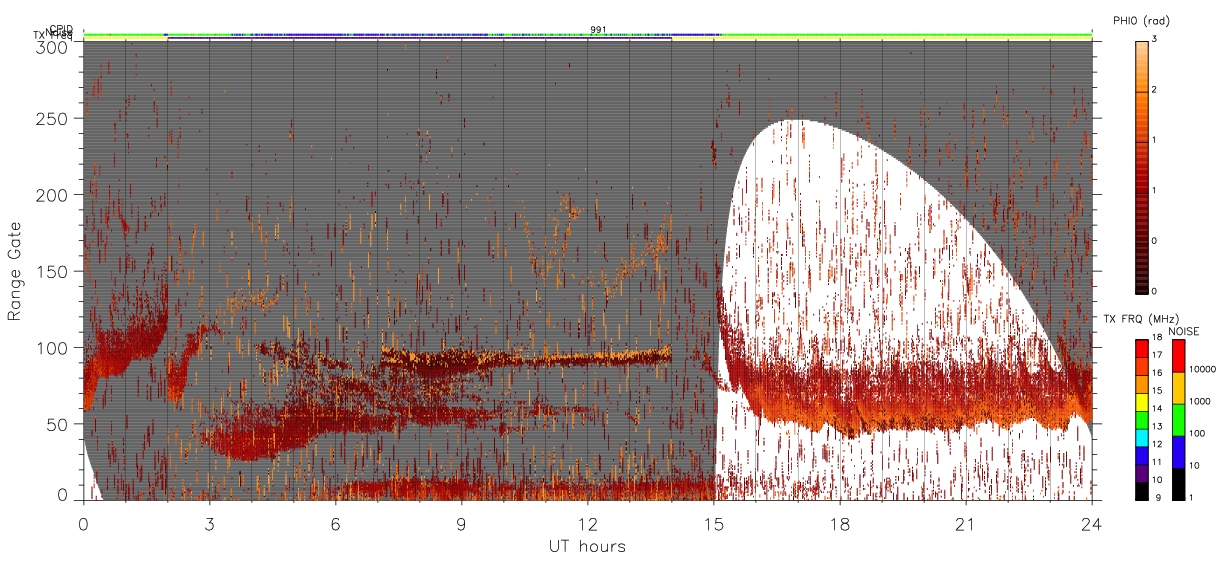Viewport: 1228px width, 567px height.
Task: Click the red 17–18 MHz TX FRQ swatch
Action: click(1142, 347)
